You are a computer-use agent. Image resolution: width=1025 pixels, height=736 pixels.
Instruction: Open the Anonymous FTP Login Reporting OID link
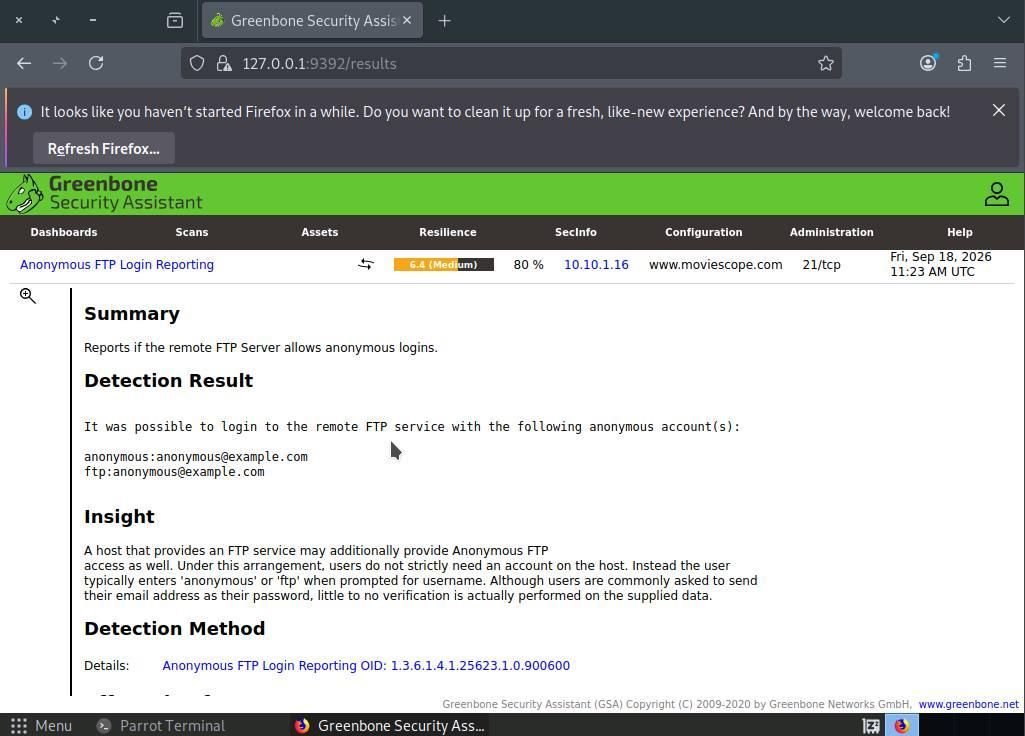pyautogui.click(x=366, y=665)
